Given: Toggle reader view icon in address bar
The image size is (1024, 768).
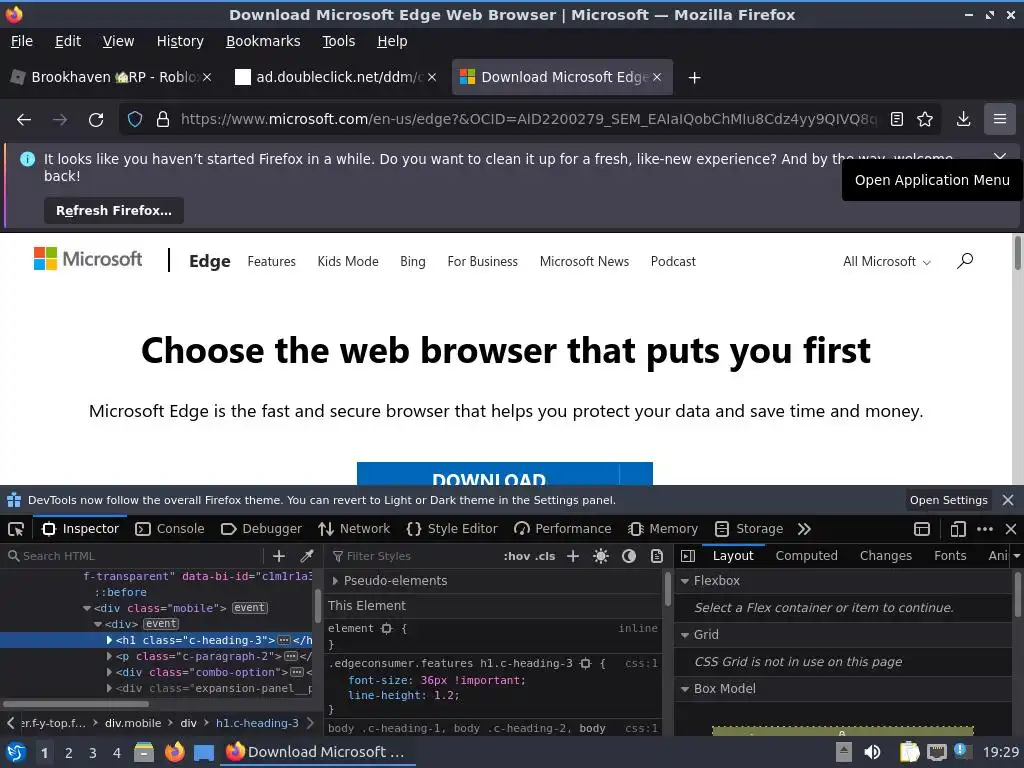Looking at the screenshot, I should coord(897,120).
